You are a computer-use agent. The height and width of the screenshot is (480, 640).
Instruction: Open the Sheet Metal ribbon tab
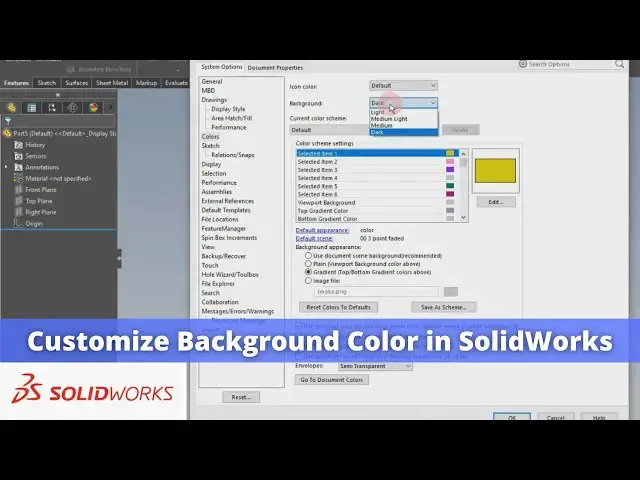tap(112, 83)
